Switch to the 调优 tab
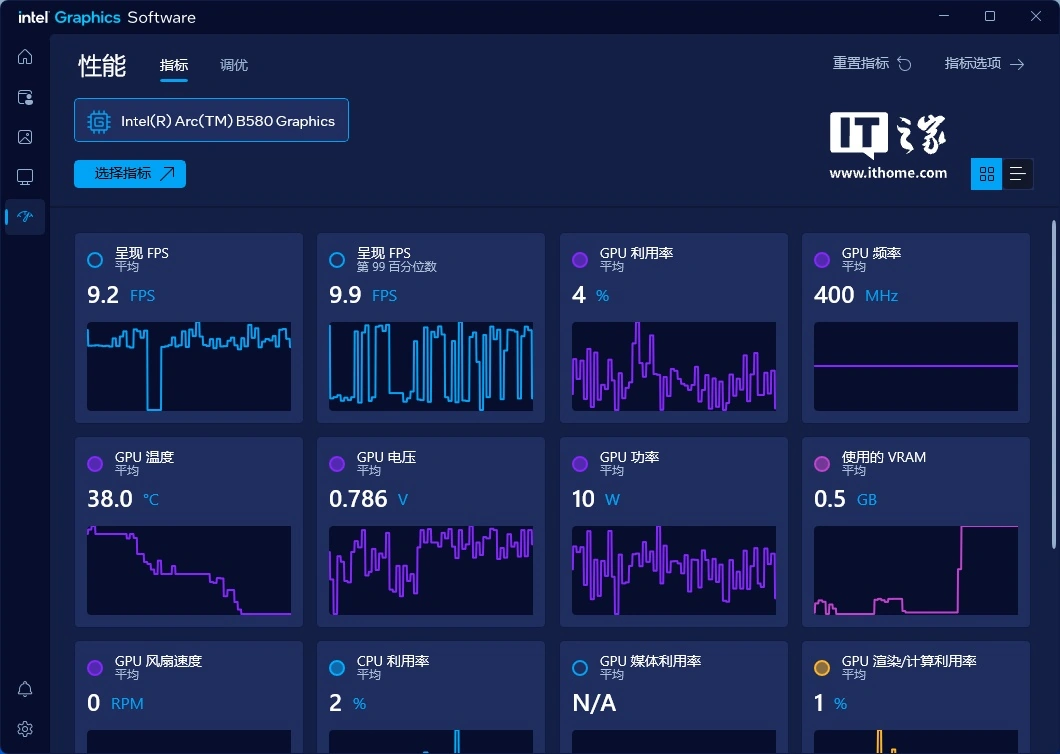Screen dimensions: 1060x754 click(234, 66)
